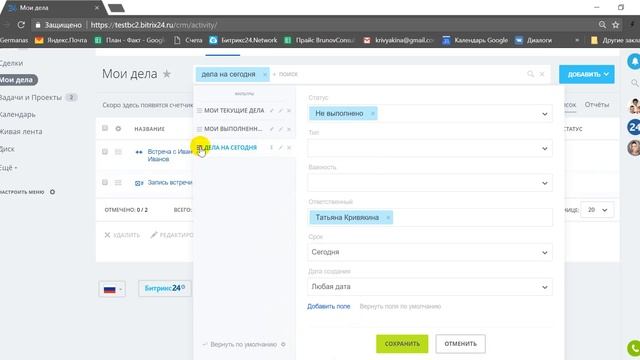Remove the 'дела на сегодня' filter tag
The height and width of the screenshot is (360, 640).
(264, 74)
